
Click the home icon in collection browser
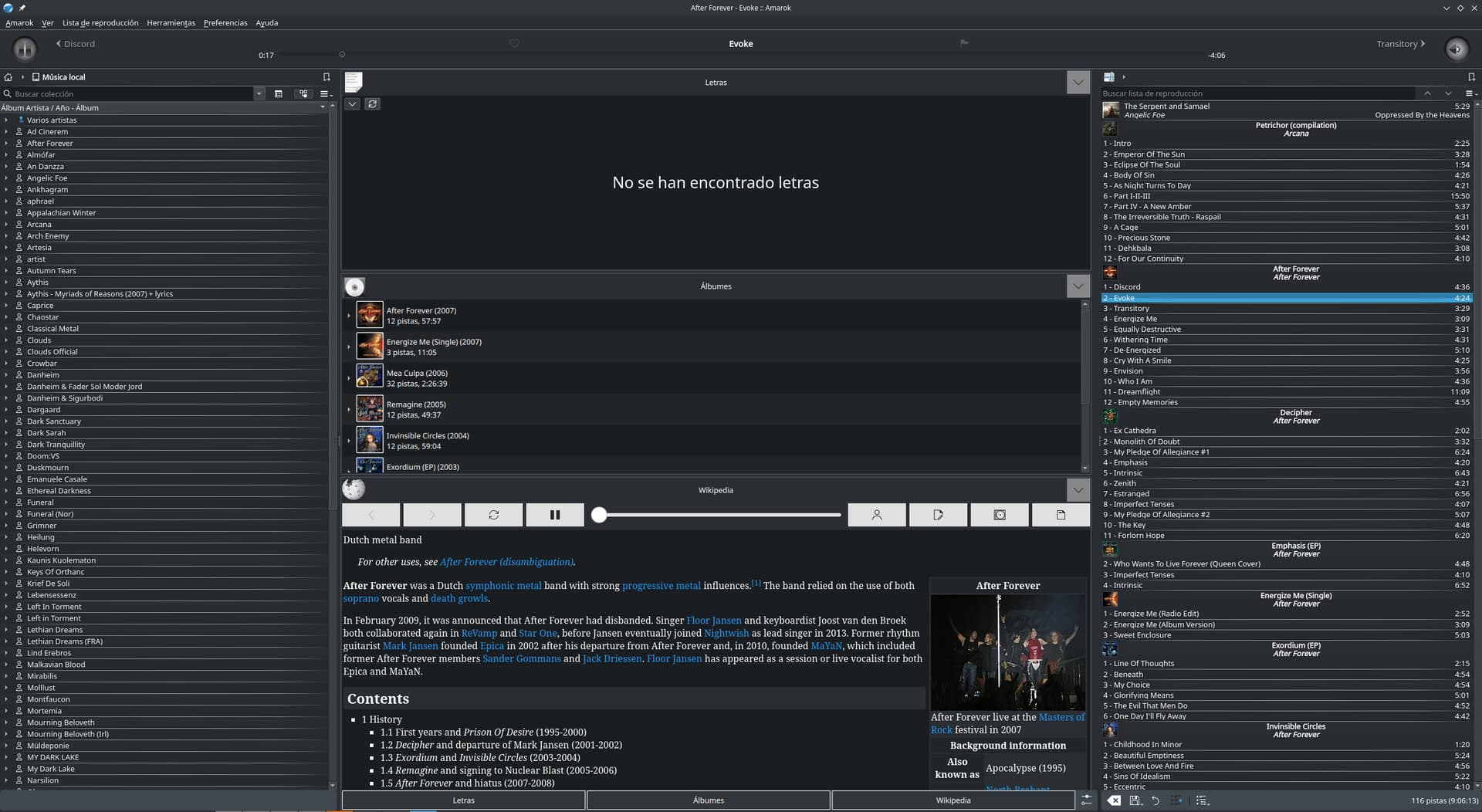8,77
